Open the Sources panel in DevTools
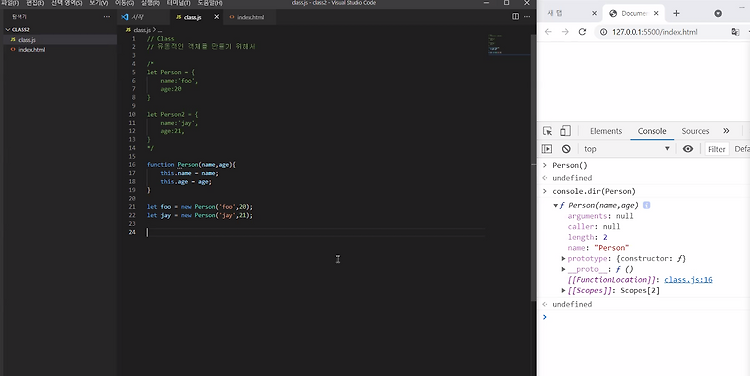750x376 pixels. click(x=695, y=131)
